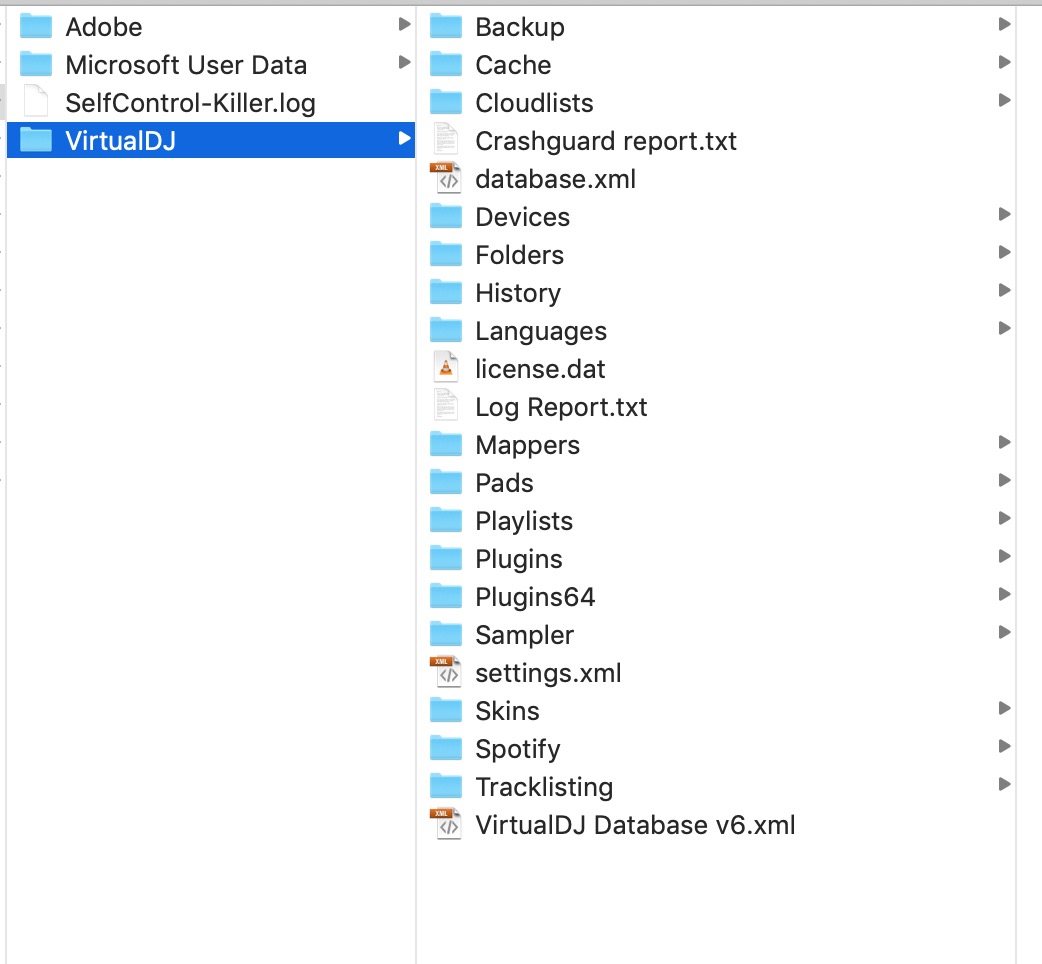Expand the History folder arrow
The height and width of the screenshot is (964, 1042).
[1005, 290]
